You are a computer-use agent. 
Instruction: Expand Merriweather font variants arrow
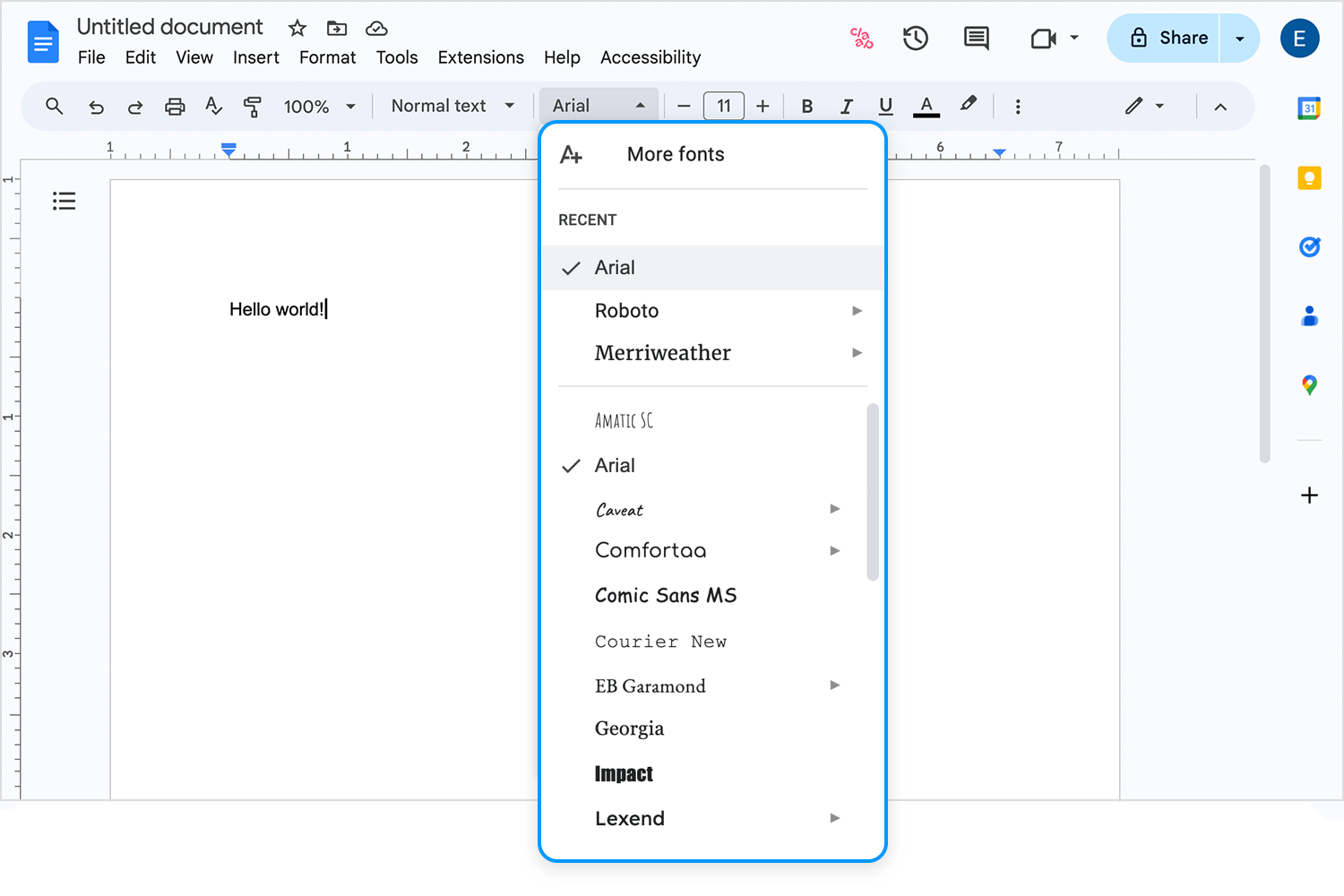click(857, 353)
